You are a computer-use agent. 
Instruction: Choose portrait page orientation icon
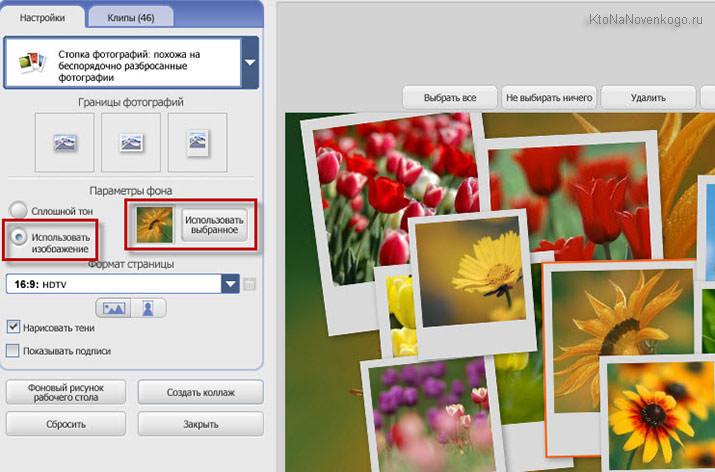click(148, 308)
